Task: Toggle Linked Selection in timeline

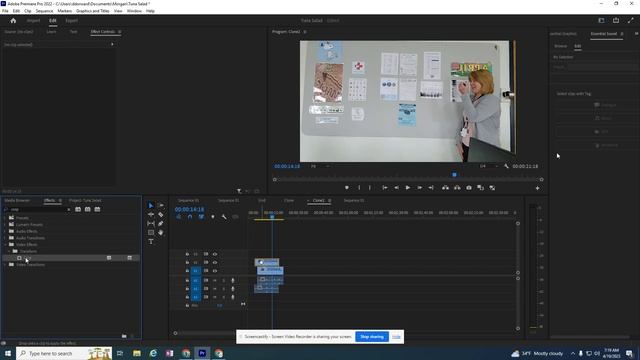Action: tap(201, 217)
